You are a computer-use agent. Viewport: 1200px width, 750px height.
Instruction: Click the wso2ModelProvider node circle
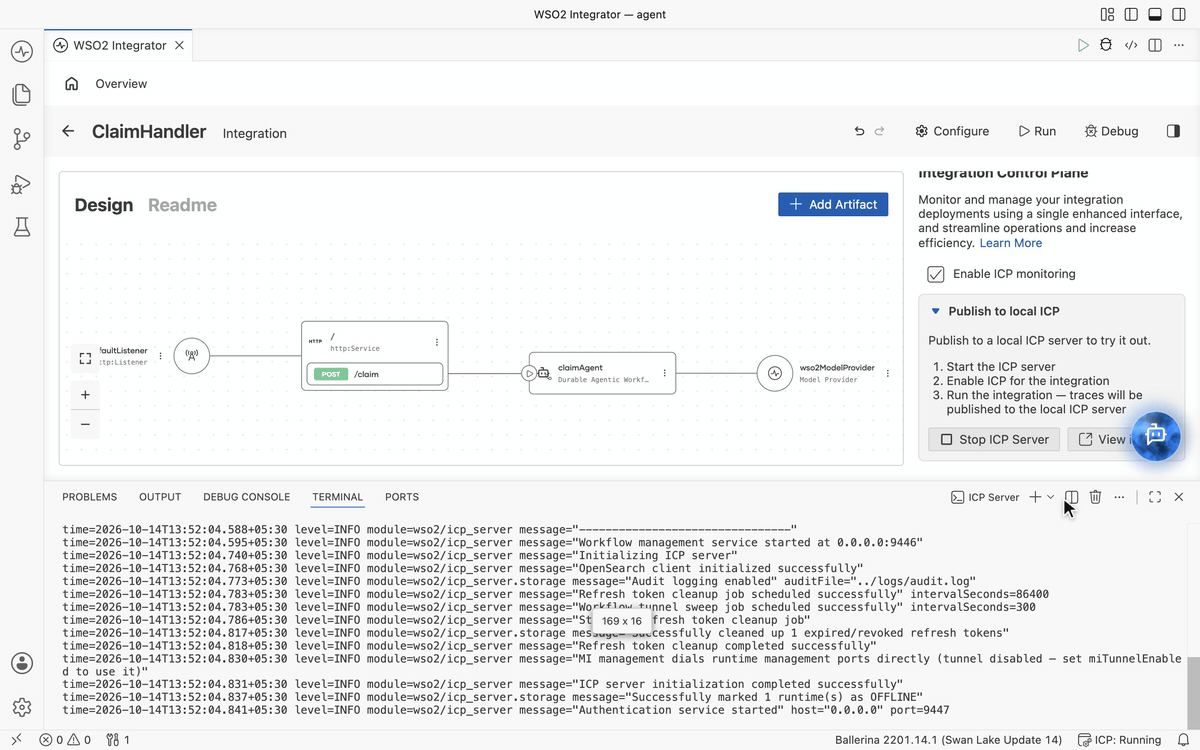pyautogui.click(x=774, y=373)
